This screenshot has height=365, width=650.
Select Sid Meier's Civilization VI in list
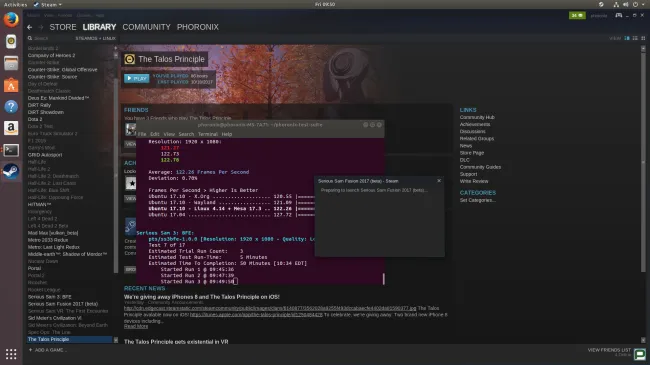[55, 318]
